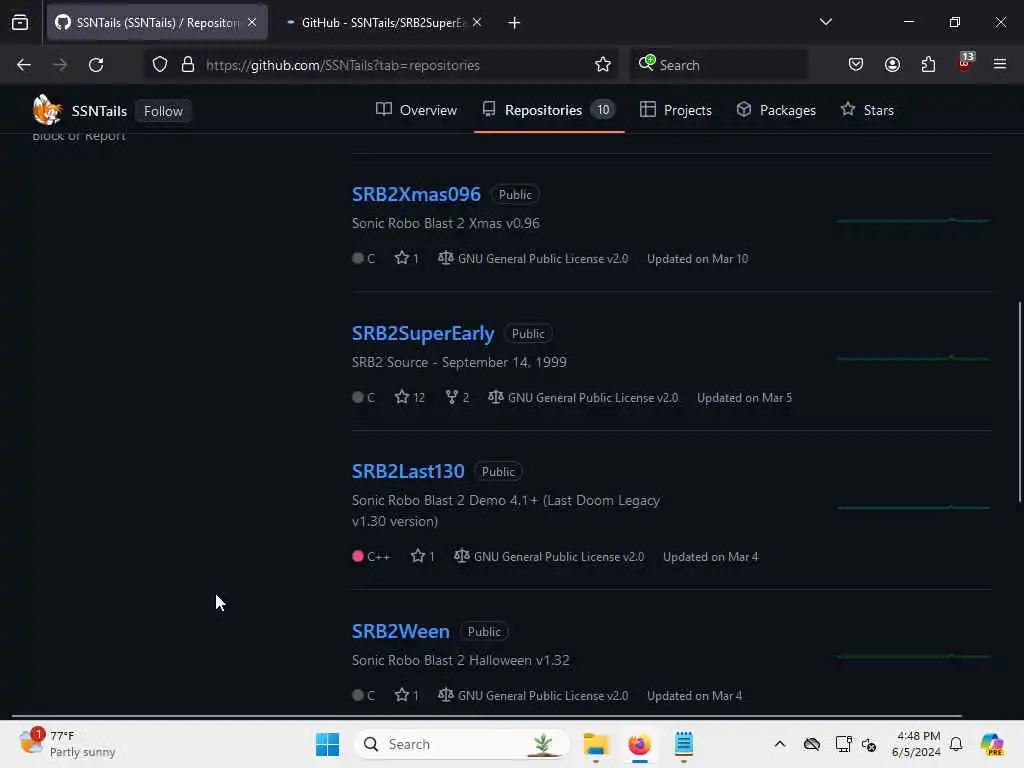The height and width of the screenshot is (768, 1024).
Task: Click the C++ language label on SRB2Last130
Action: coord(378,556)
